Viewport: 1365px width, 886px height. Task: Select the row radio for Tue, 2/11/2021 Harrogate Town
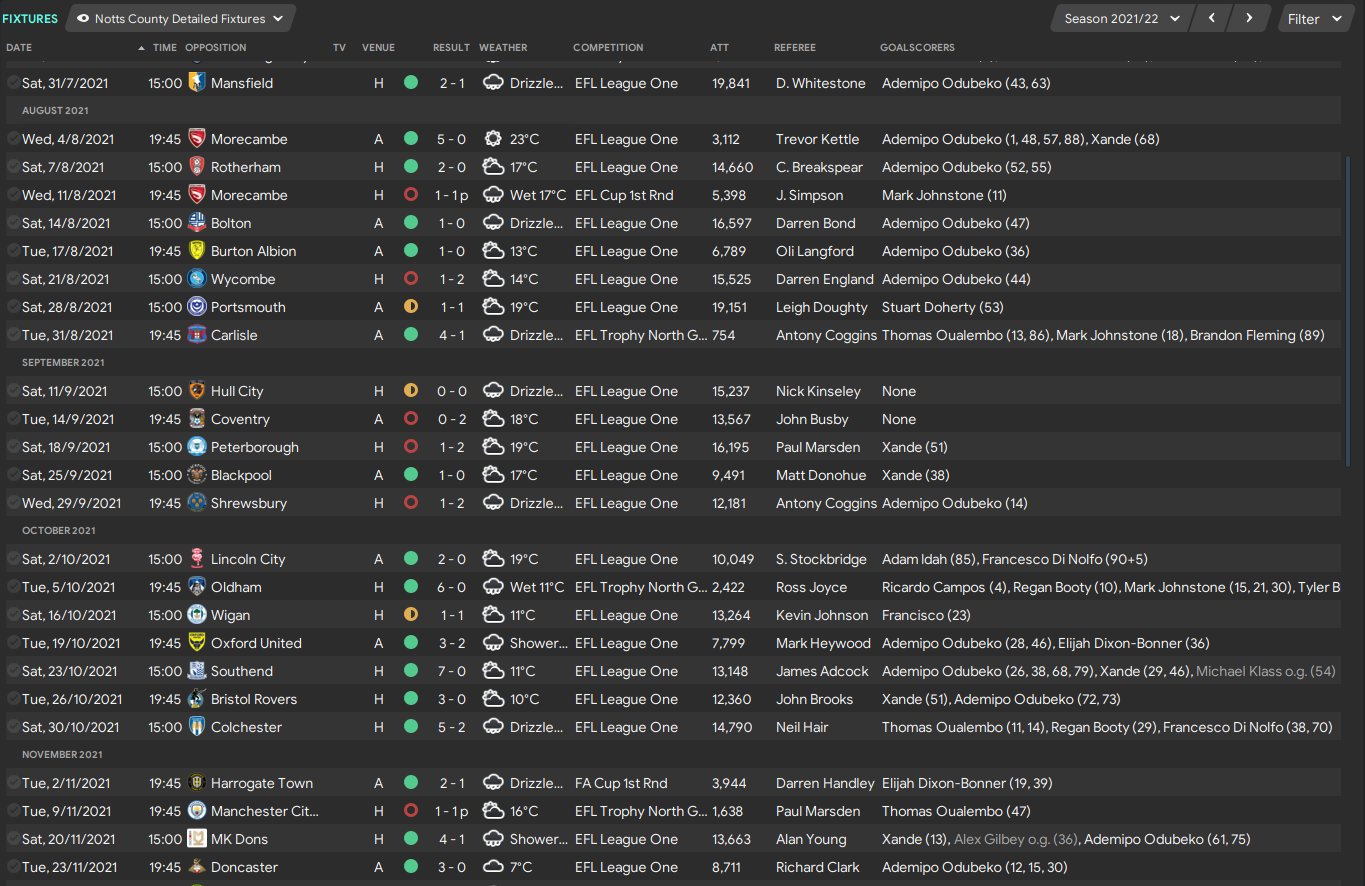click(13, 783)
